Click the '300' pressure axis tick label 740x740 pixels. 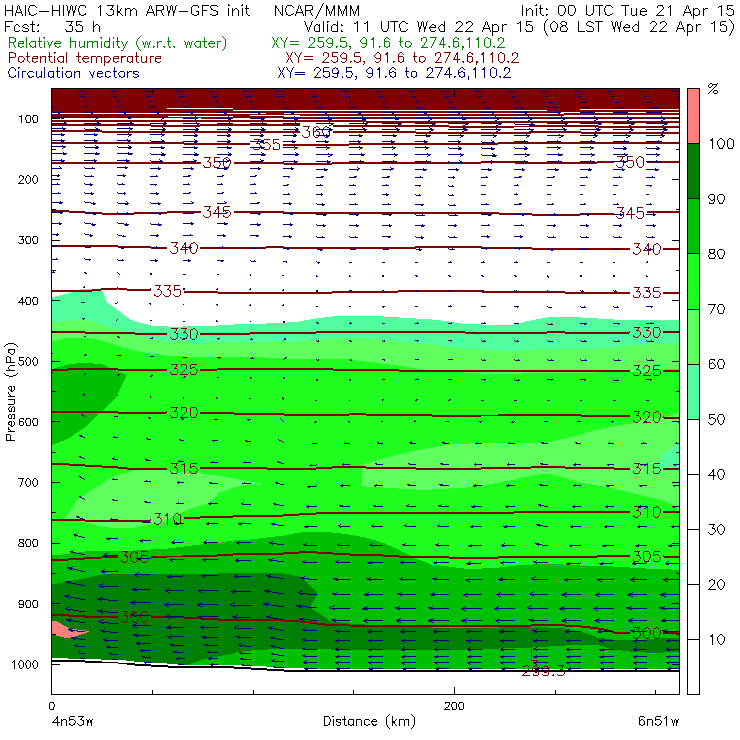coord(28,240)
